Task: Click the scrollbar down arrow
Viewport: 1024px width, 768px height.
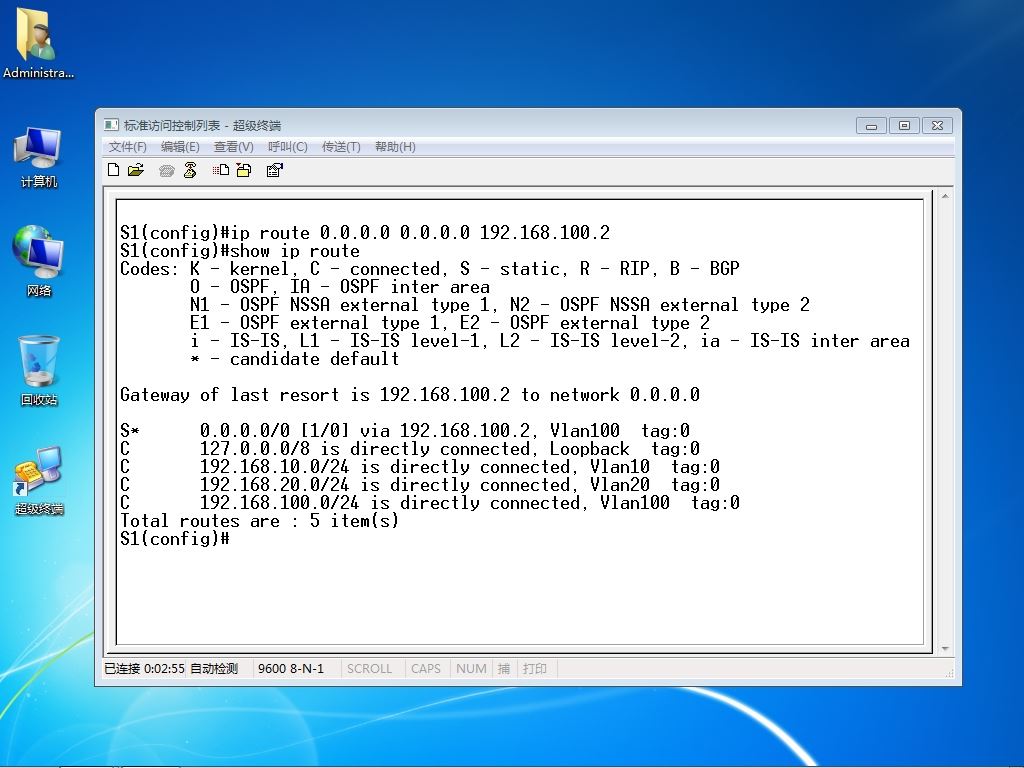Action: coord(945,648)
